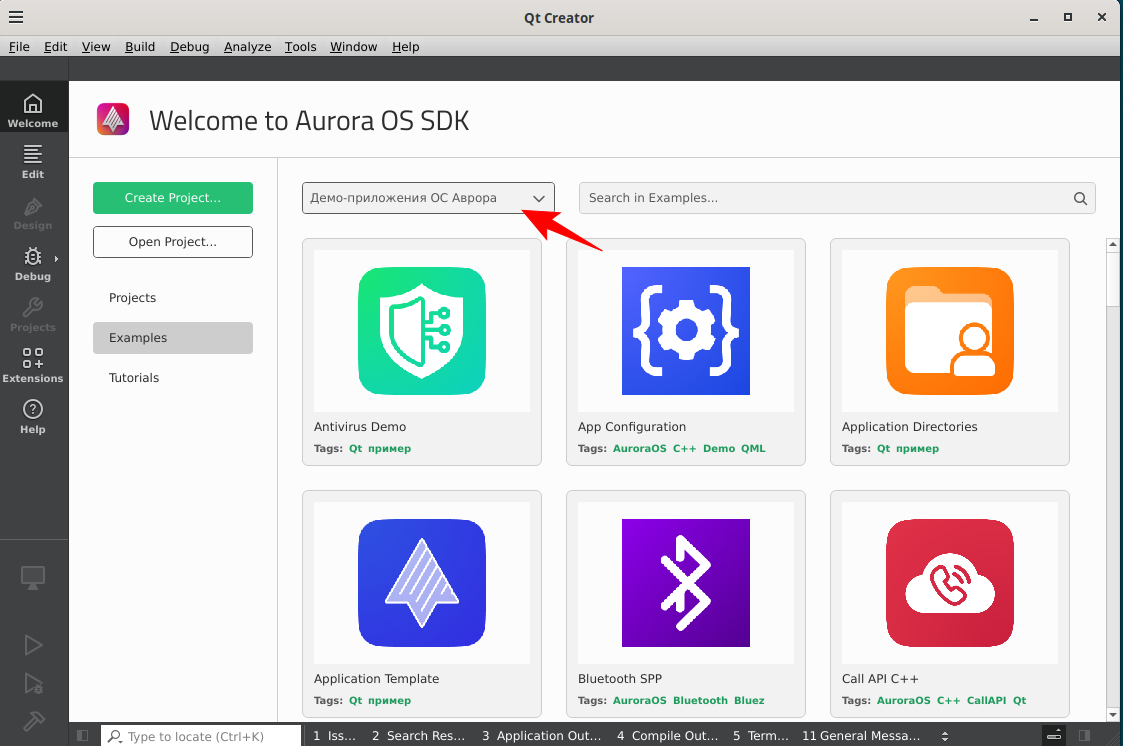
Task: Open the Extensions mode
Action: [33, 366]
